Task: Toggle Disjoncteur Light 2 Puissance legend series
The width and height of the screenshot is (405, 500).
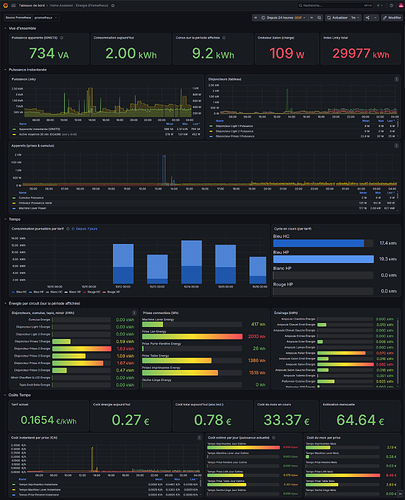Action: tap(234, 131)
